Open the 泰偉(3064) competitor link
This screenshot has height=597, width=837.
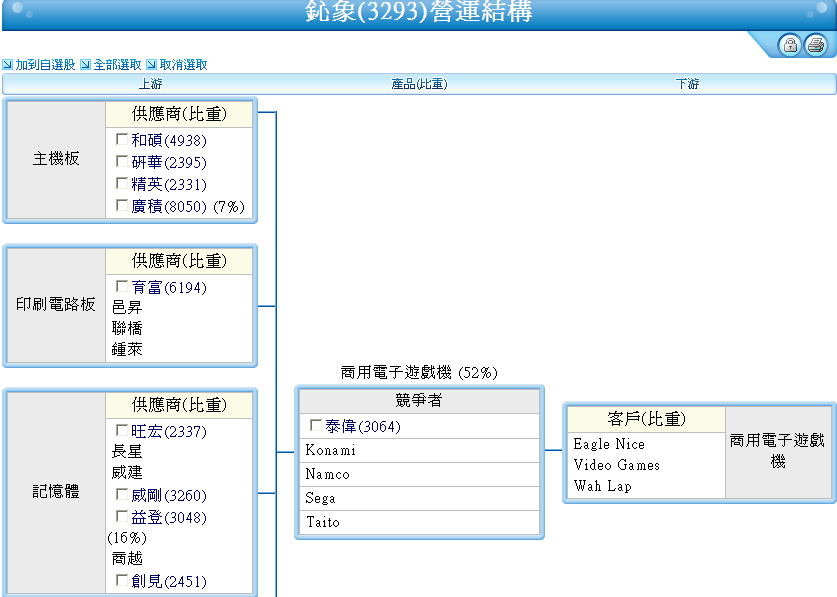pyautogui.click(x=363, y=427)
